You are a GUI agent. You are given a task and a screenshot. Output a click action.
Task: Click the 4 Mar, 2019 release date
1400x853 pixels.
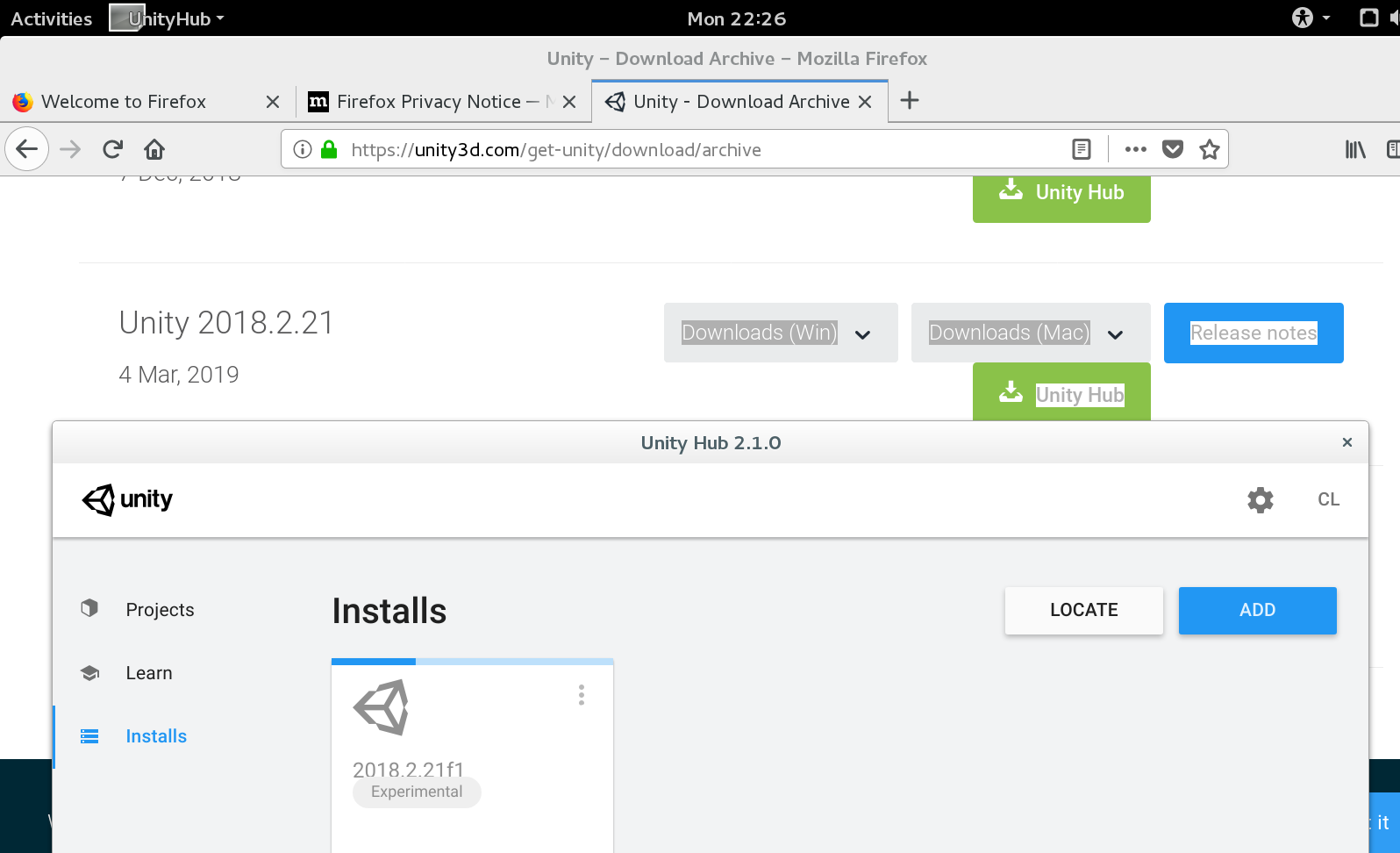[179, 375]
